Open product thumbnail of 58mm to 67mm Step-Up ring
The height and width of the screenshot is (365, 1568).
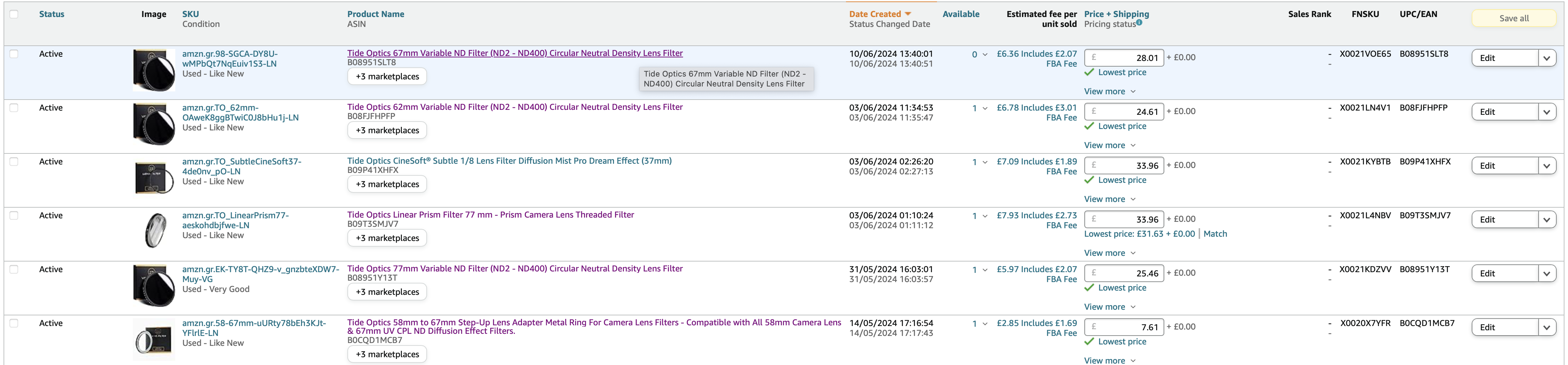coord(154,339)
